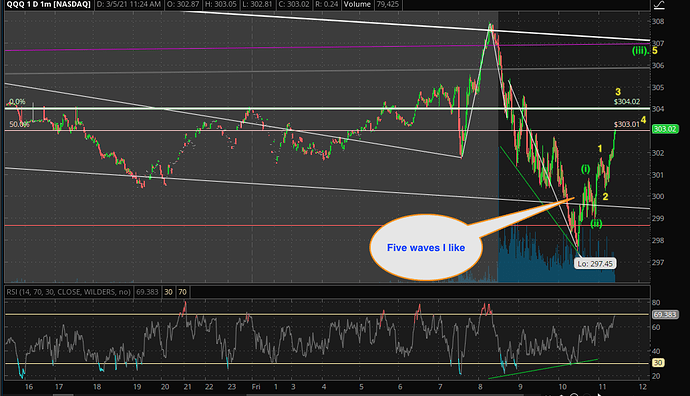690x396 pixels.
Task: Click the RSI overbought 70 value box
Action: 182,292
